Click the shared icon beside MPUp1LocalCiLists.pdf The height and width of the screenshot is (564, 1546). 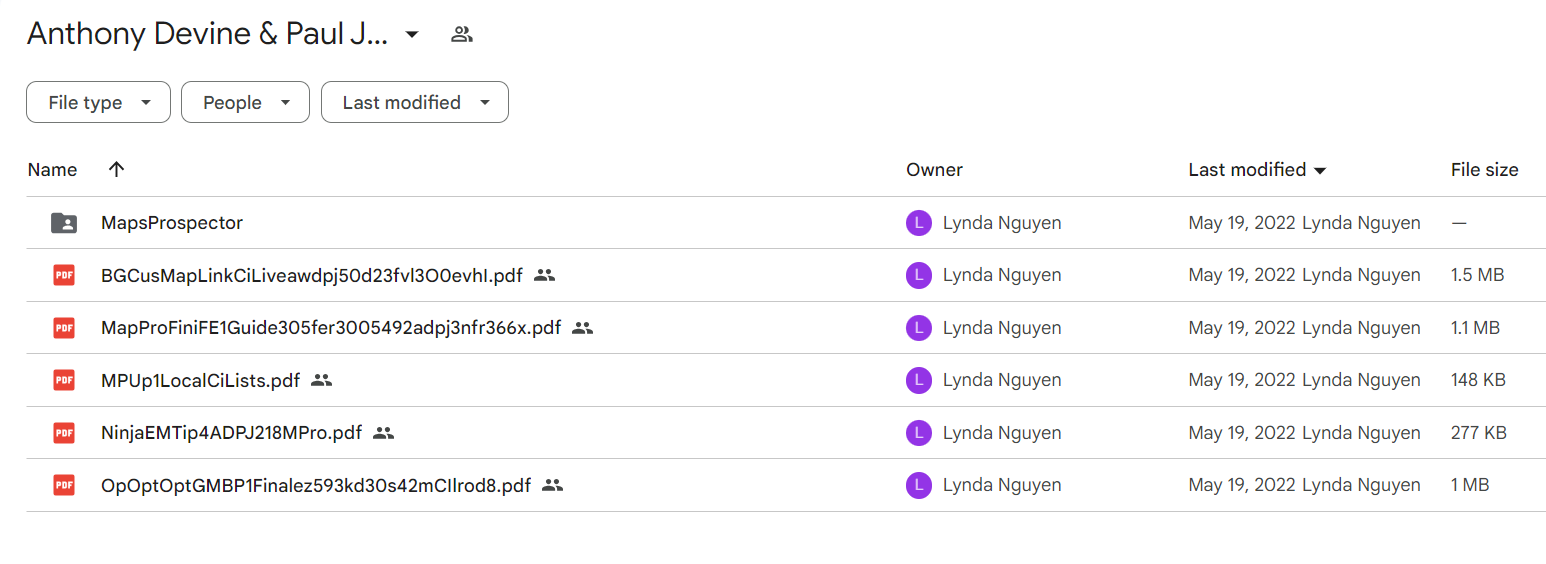point(321,380)
